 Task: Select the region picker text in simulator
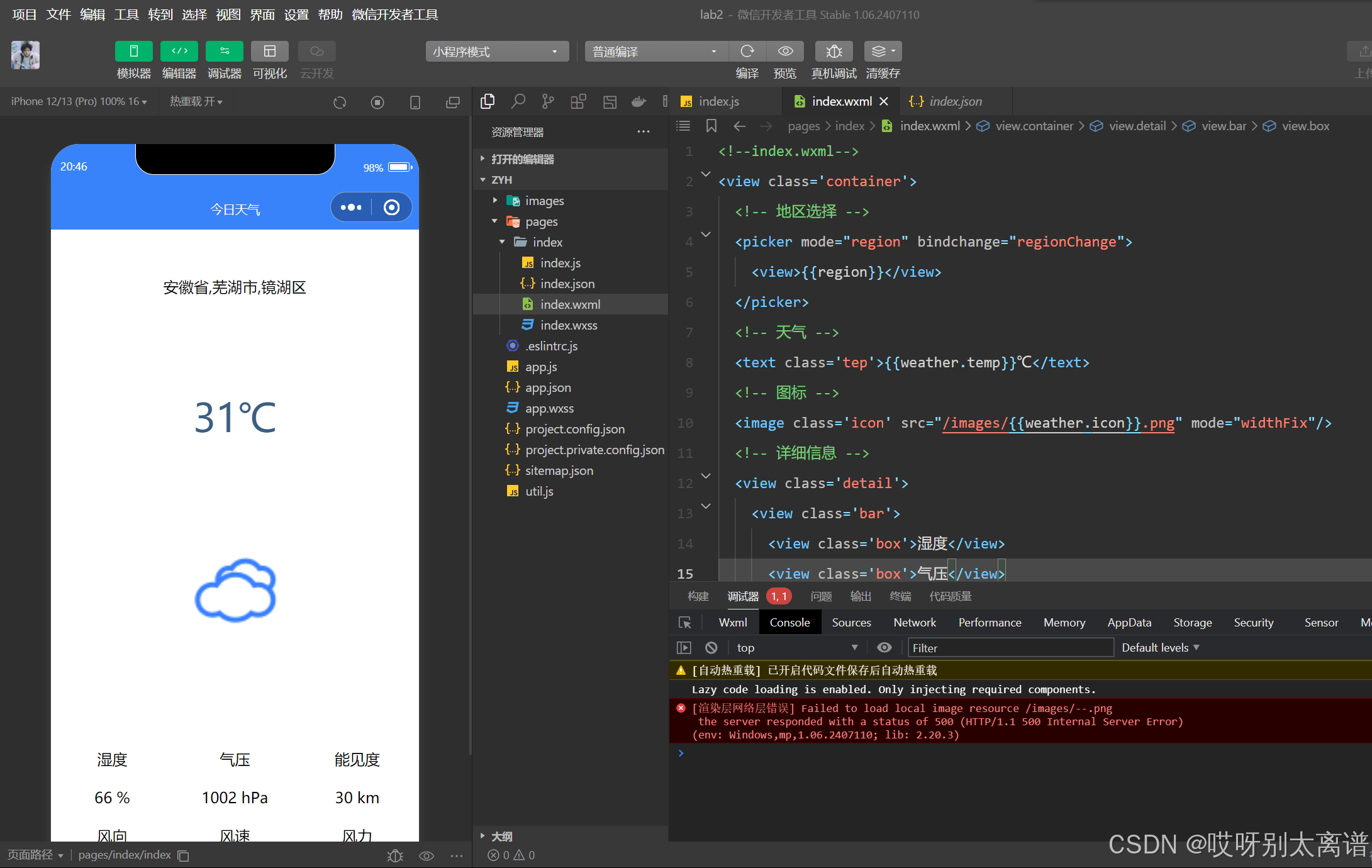(x=235, y=287)
